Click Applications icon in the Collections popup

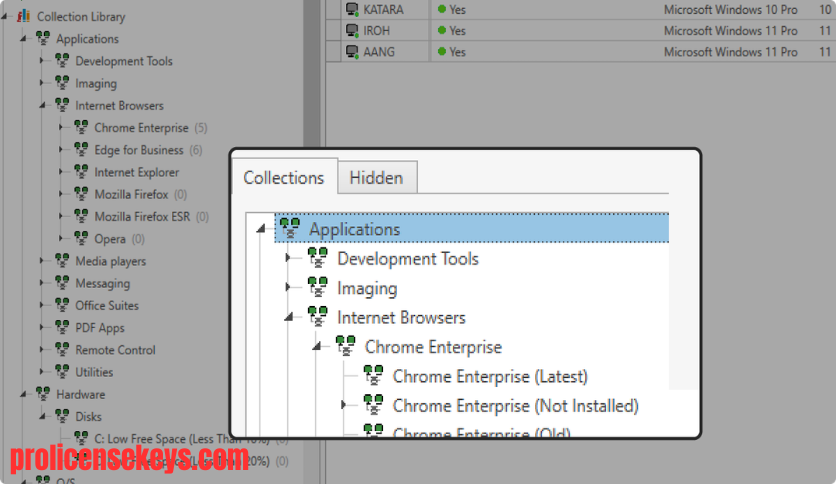coord(290,228)
